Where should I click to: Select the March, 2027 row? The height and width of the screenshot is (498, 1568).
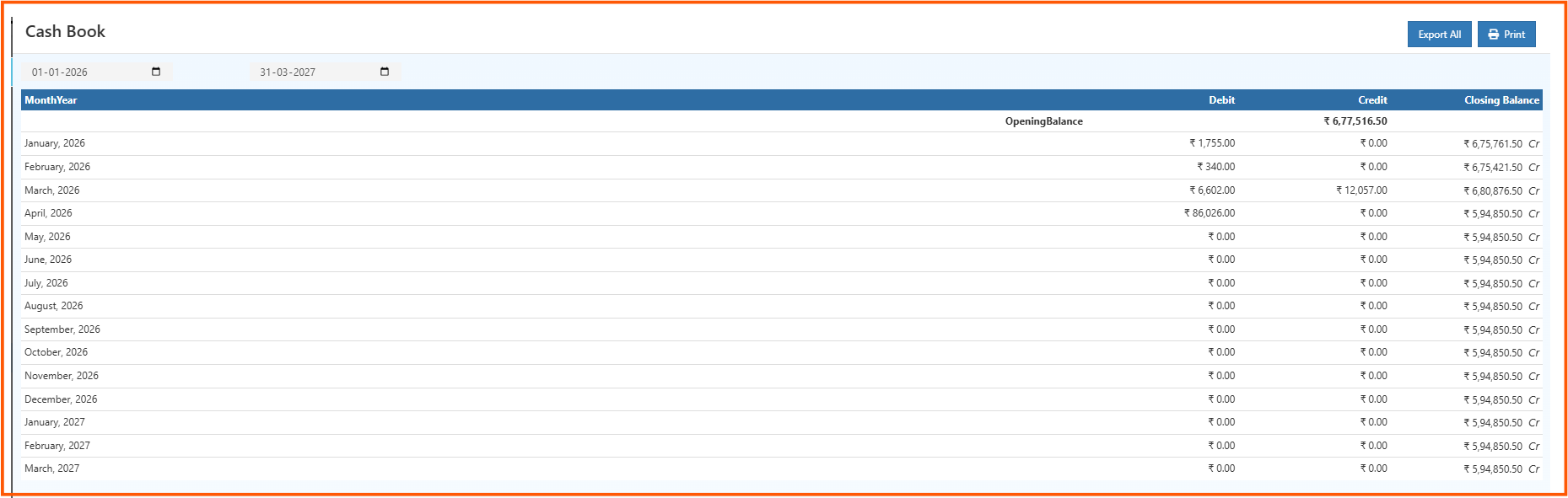click(52, 469)
